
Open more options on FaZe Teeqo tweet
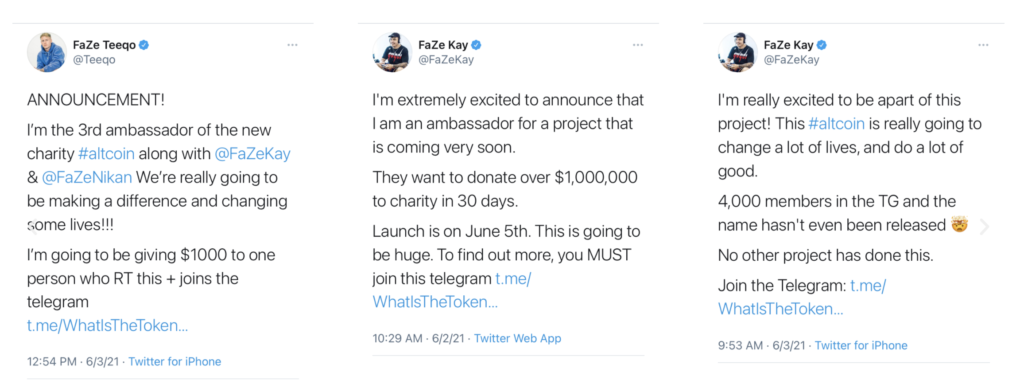[293, 45]
